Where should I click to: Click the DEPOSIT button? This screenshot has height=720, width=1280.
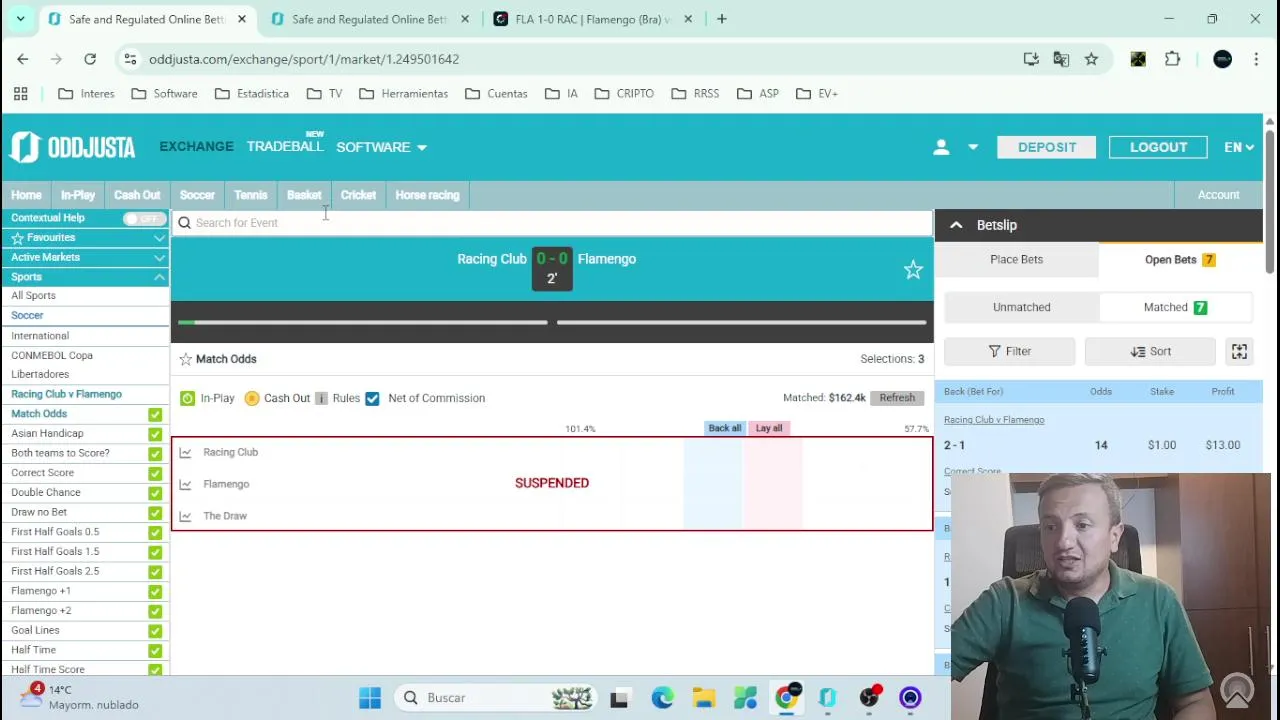(1046, 147)
